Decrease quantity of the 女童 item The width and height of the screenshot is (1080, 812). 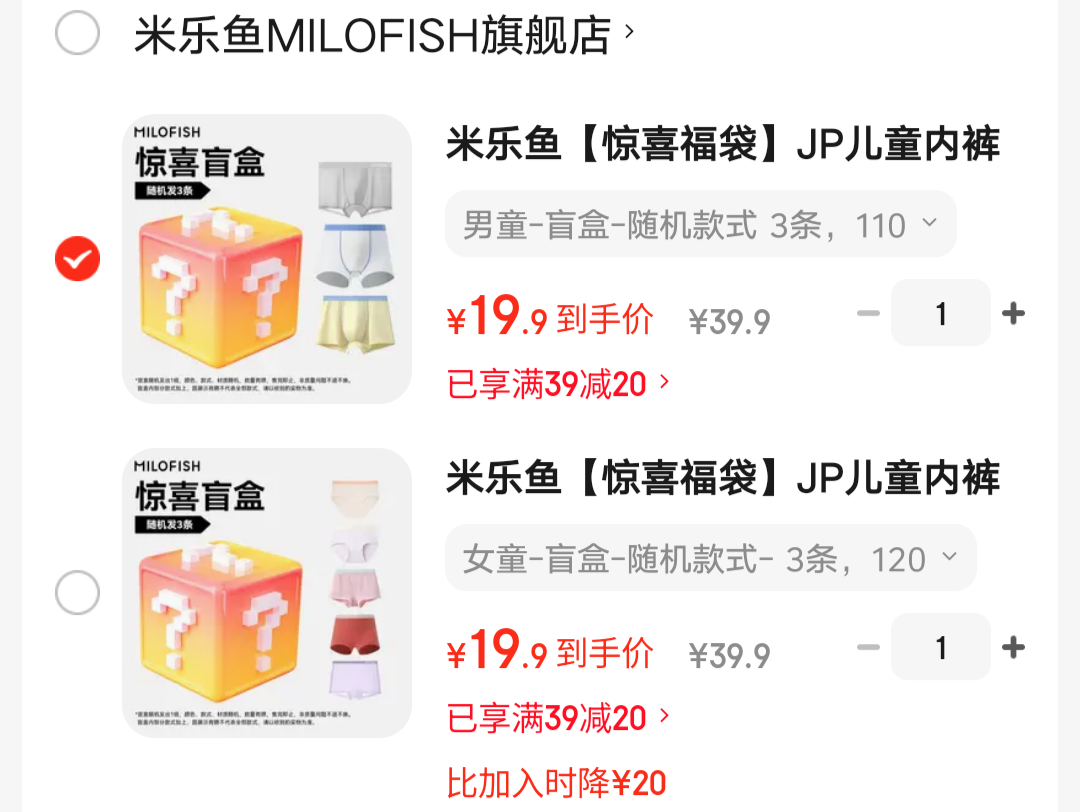[868, 647]
